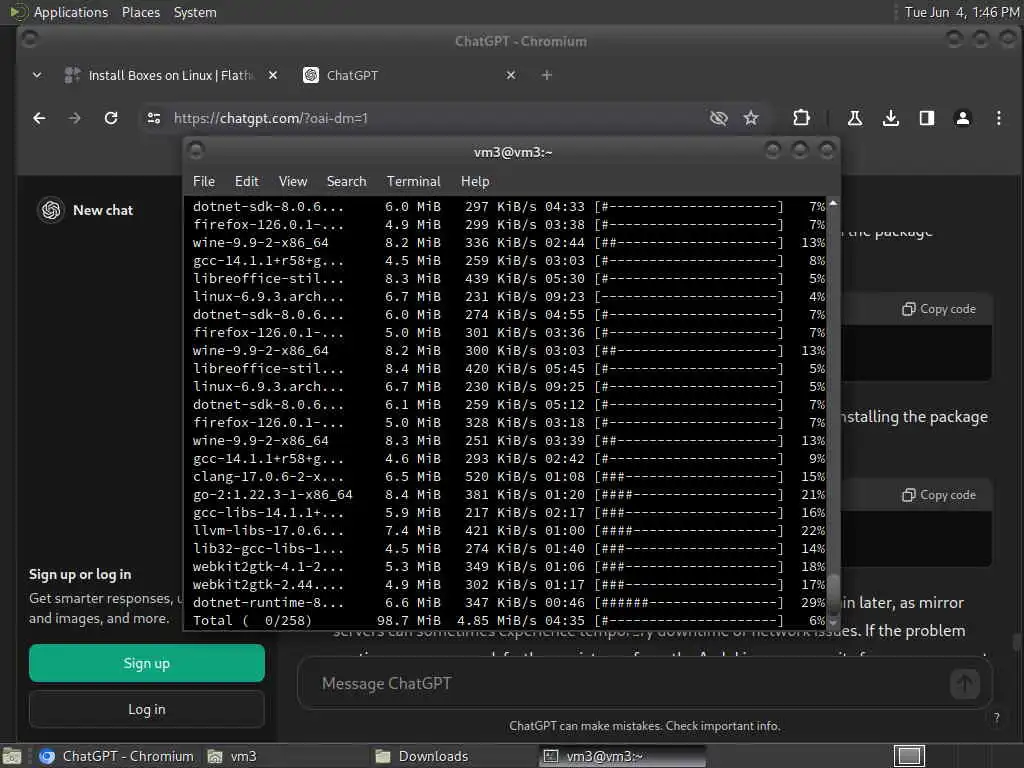Image resolution: width=1024 pixels, height=768 pixels.
Task: Click the tracking protection eye icon
Action: 718,118
